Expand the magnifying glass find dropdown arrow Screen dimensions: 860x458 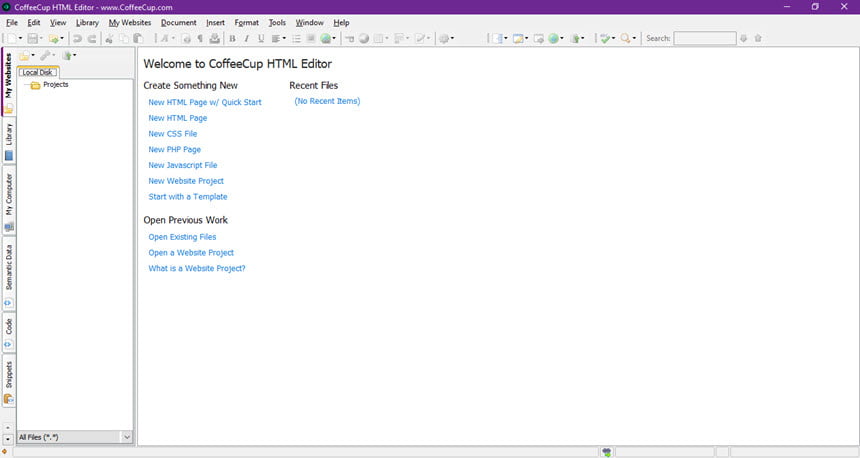point(635,38)
